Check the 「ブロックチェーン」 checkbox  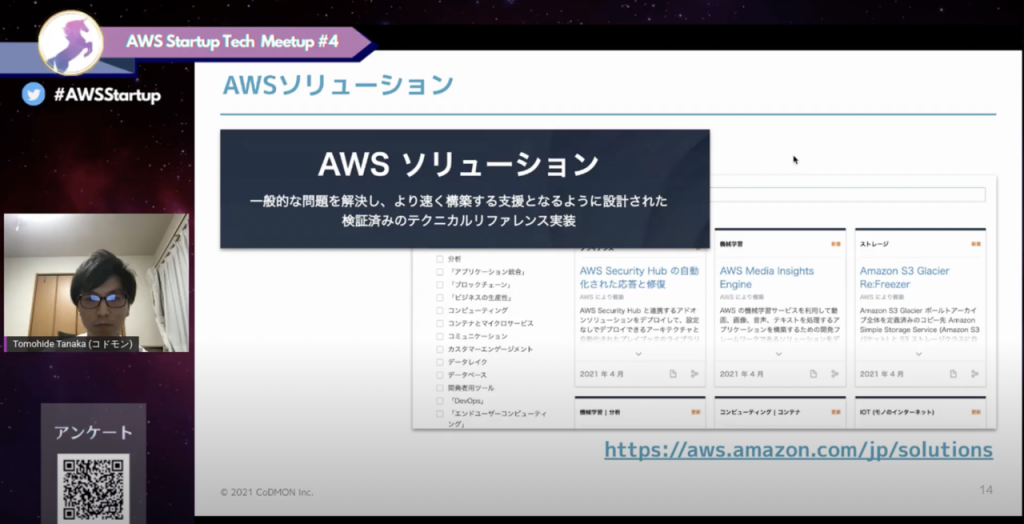point(440,285)
